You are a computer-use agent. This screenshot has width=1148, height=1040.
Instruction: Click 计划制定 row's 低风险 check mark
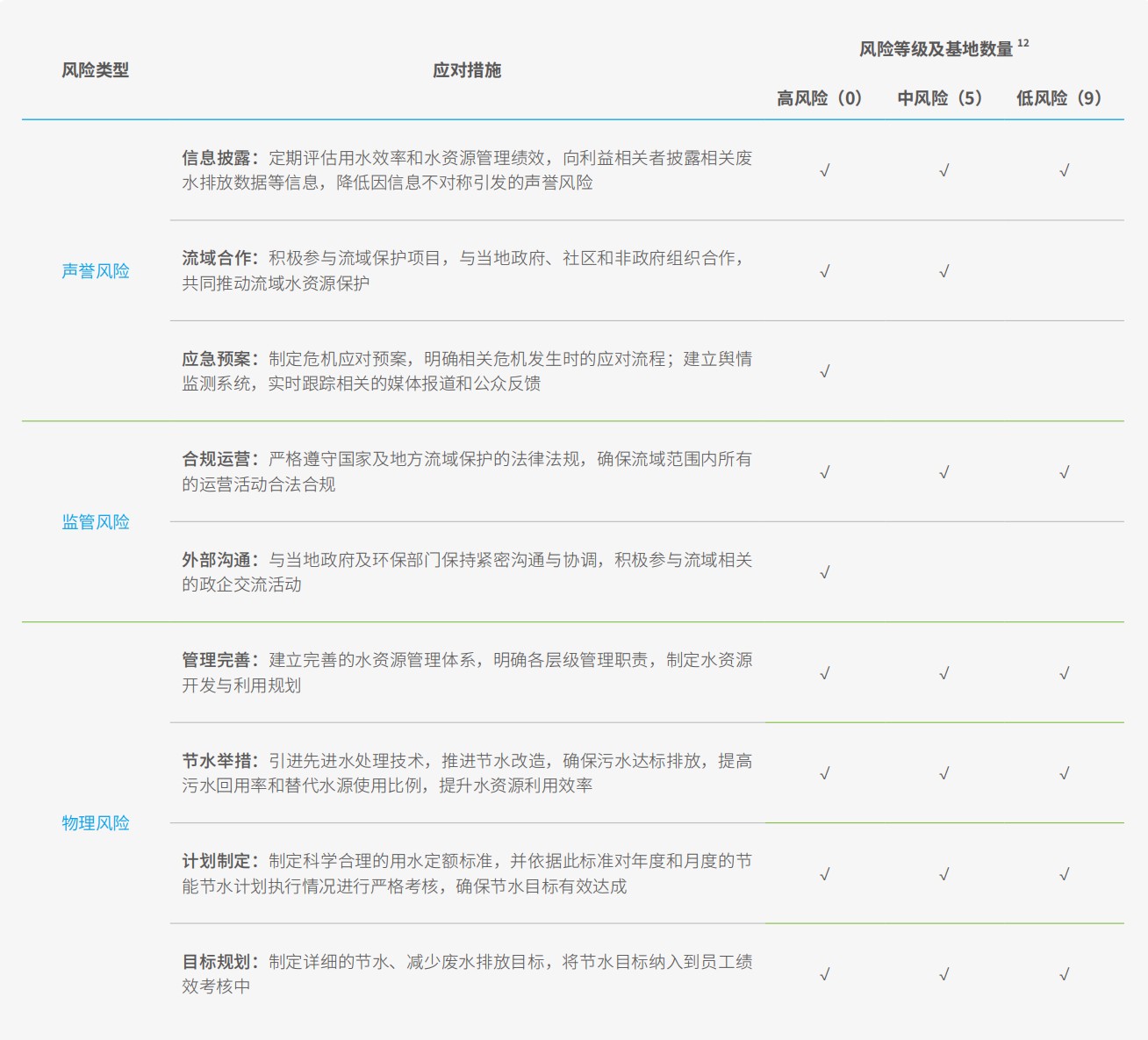pos(1064,874)
